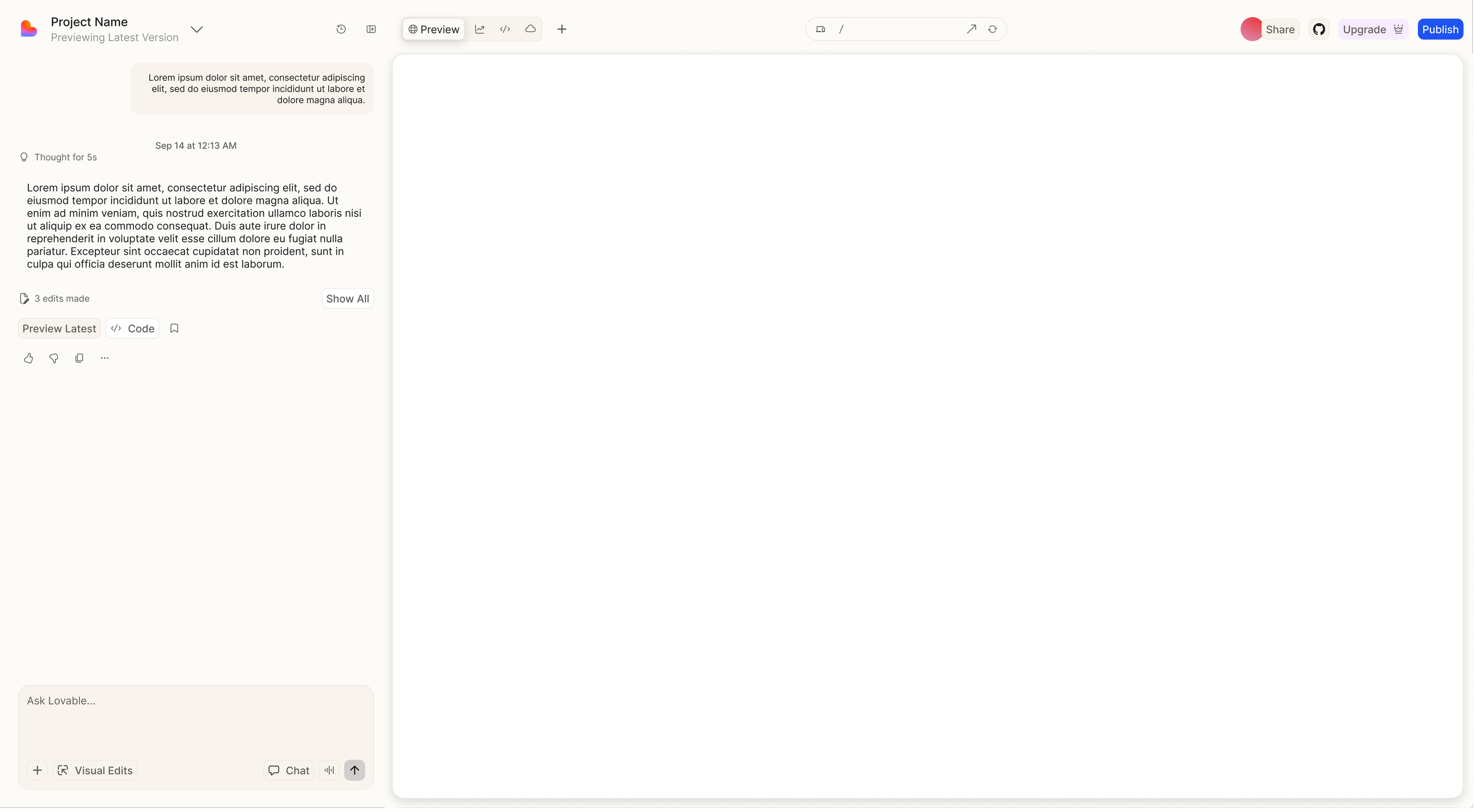
Task: Toggle Chat mode in prompt box
Action: [289, 771]
